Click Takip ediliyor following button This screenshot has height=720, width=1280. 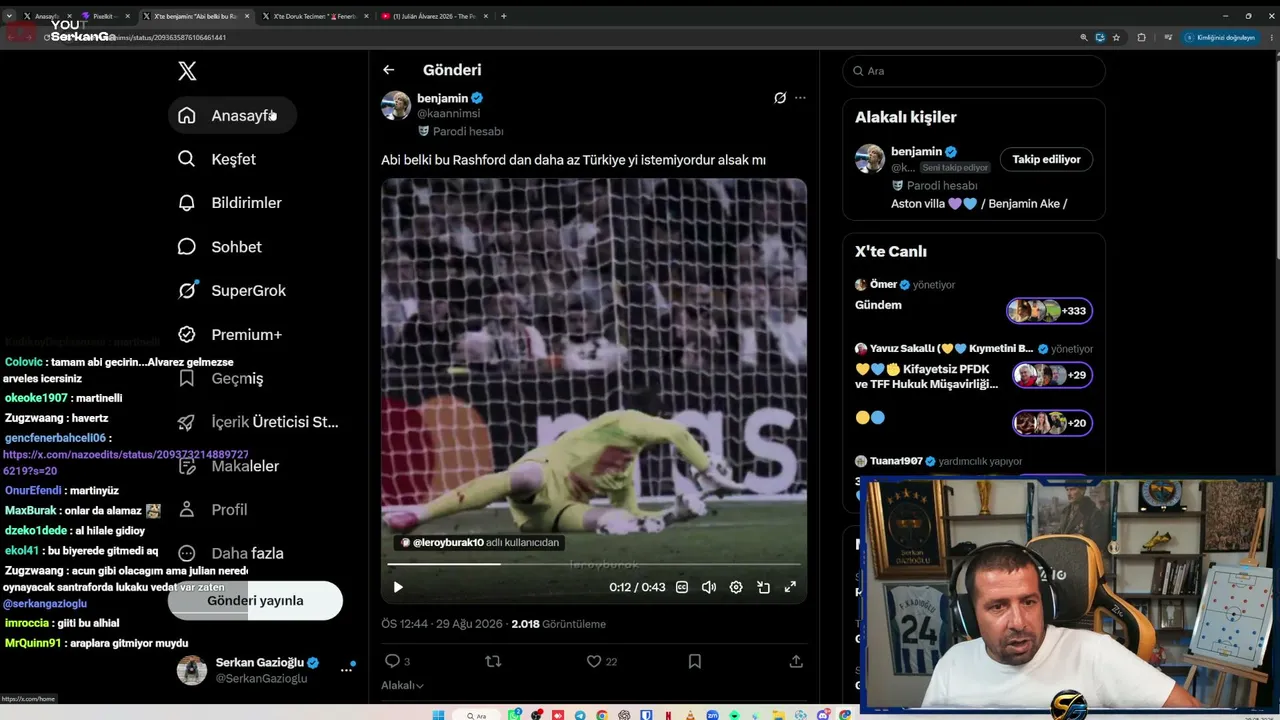(1046, 159)
